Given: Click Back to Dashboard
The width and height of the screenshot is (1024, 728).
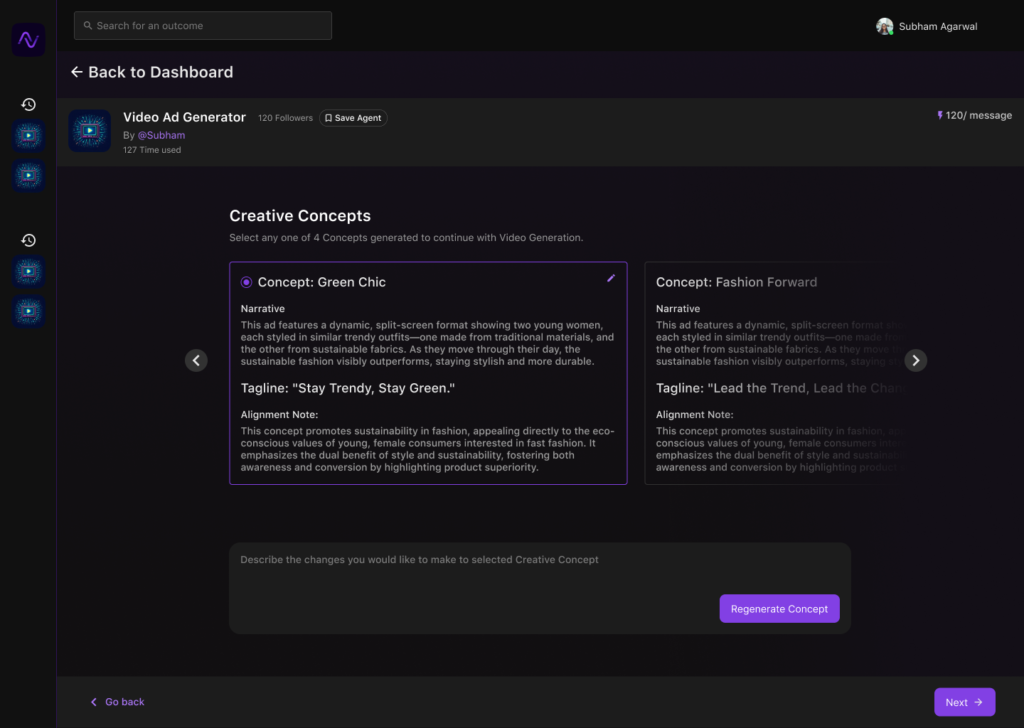Looking at the screenshot, I should [x=151, y=72].
